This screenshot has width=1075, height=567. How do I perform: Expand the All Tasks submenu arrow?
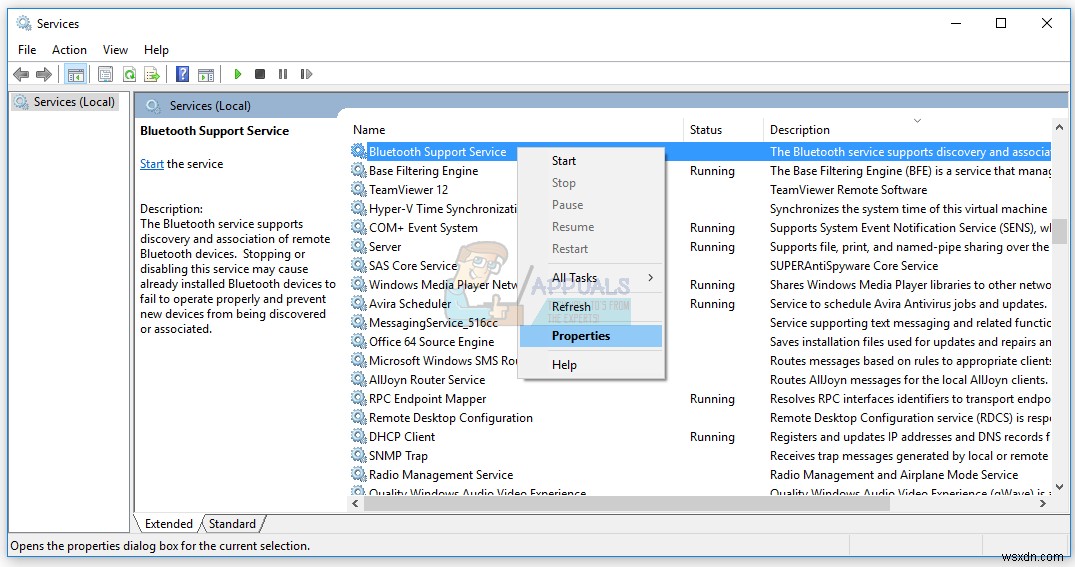coord(650,278)
